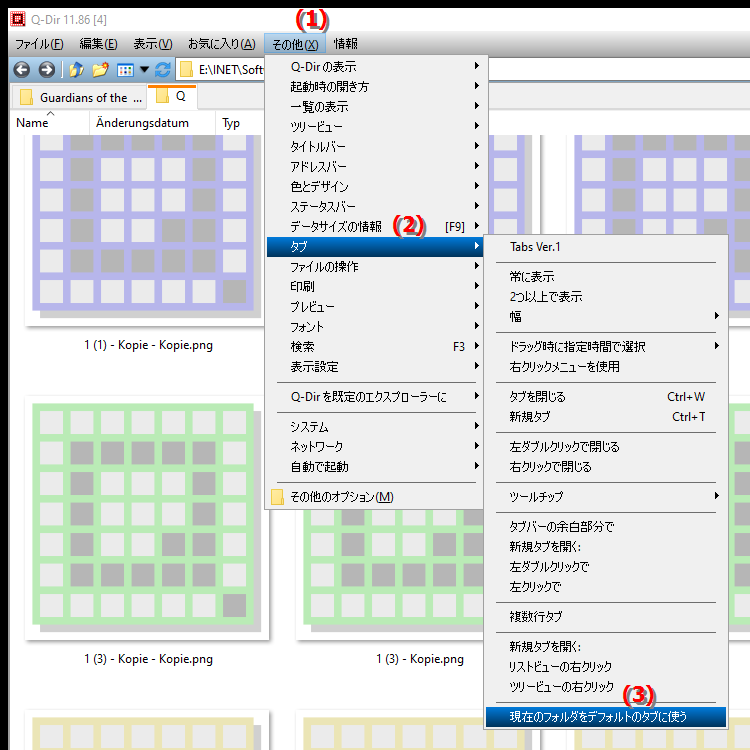Viewport: 750px width, 750px height.
Task: Click the その他(X) menu
Action: coord(295,44)
